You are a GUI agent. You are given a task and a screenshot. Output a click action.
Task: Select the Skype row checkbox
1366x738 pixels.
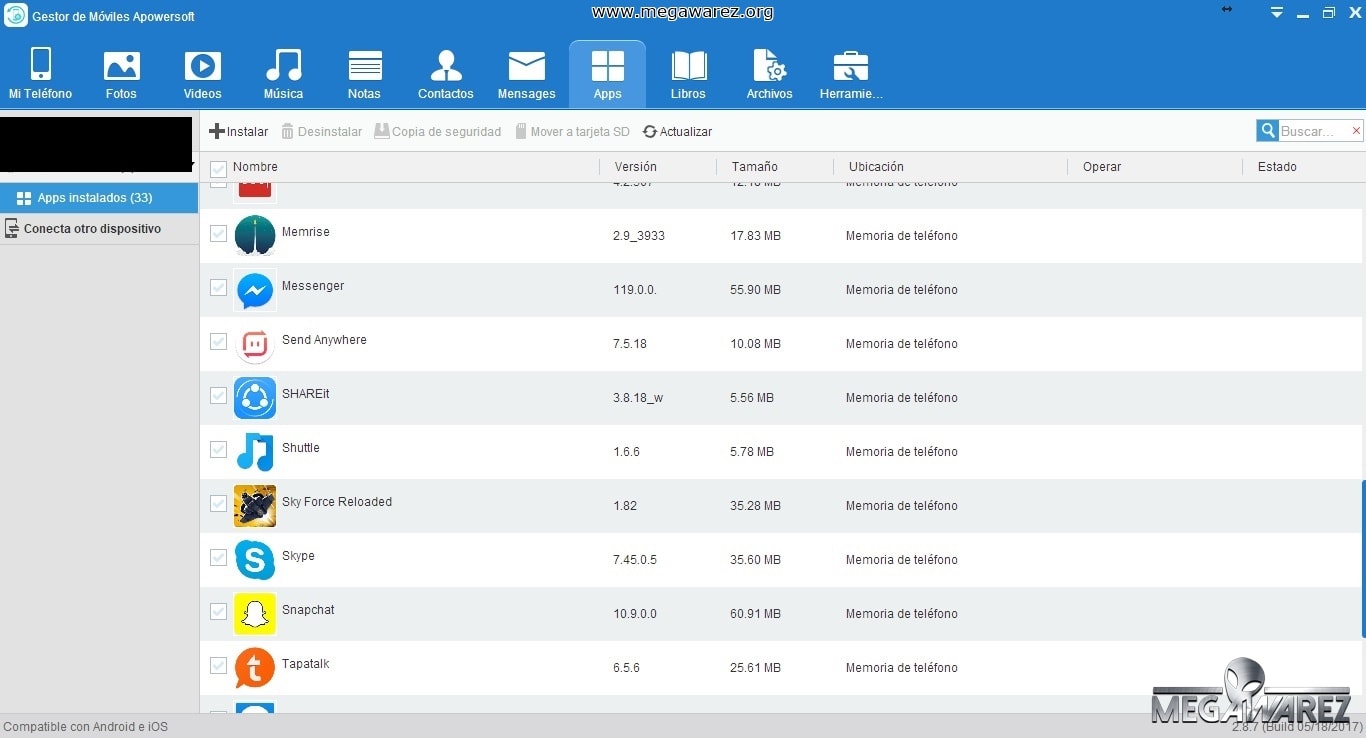[218, 558]
